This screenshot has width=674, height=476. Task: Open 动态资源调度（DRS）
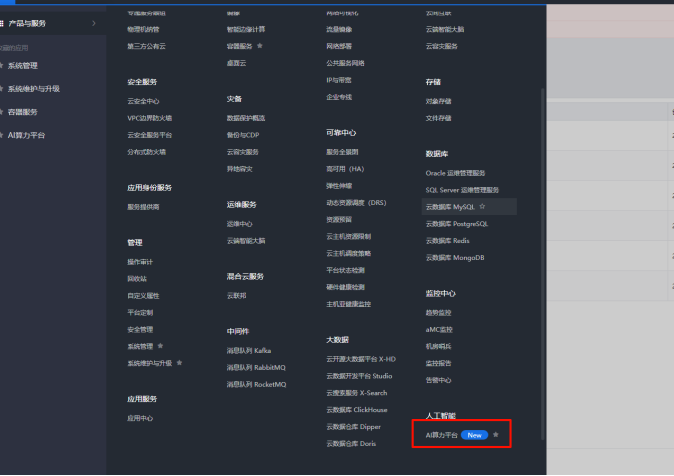click(356, 203)
